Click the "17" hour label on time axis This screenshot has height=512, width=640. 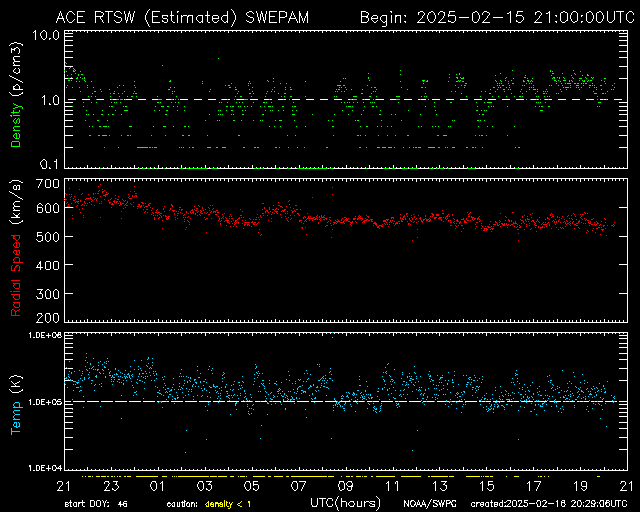coord(533,486)
